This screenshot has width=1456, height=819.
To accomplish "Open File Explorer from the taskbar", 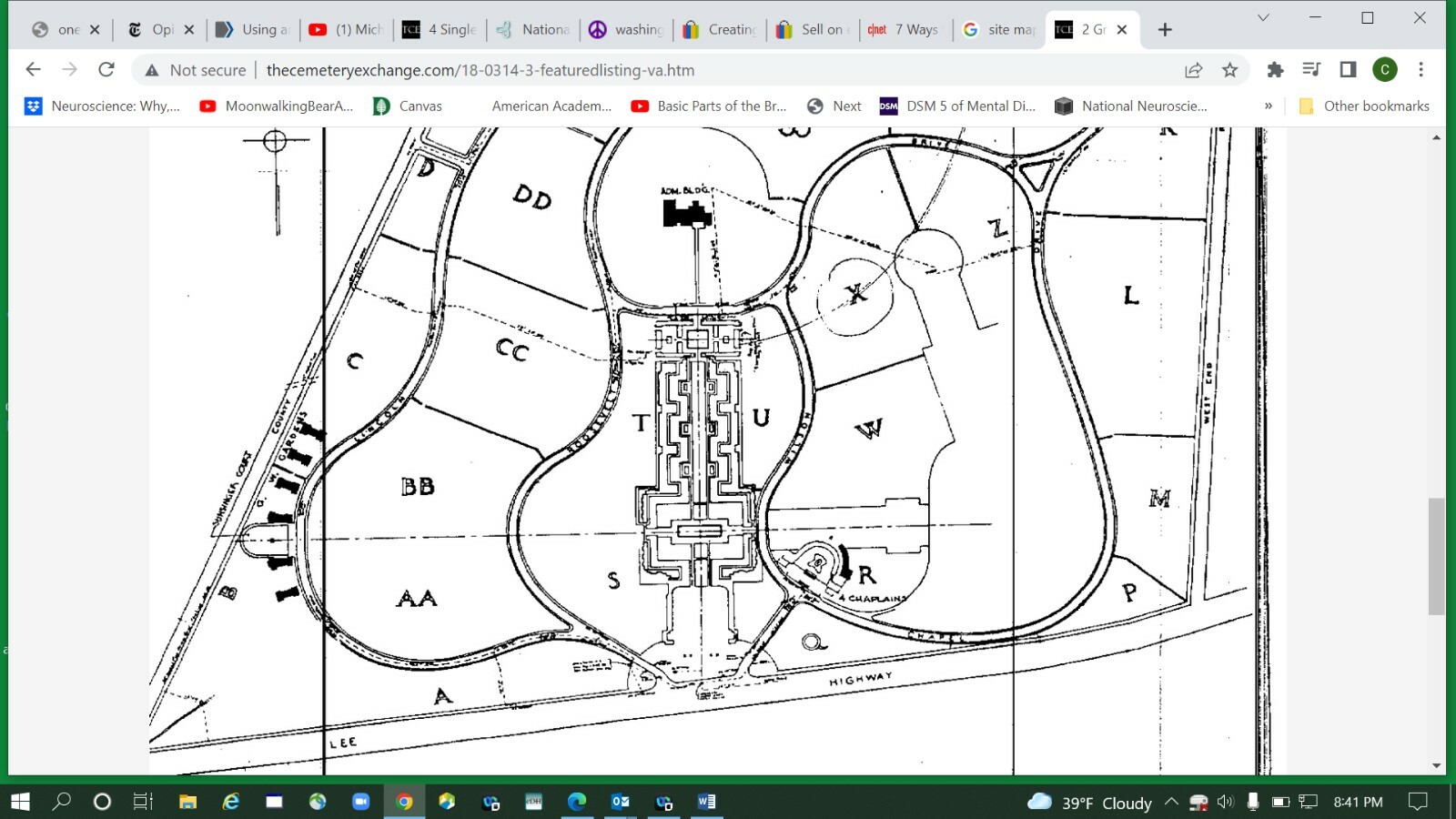I will (x=187, y=802).
